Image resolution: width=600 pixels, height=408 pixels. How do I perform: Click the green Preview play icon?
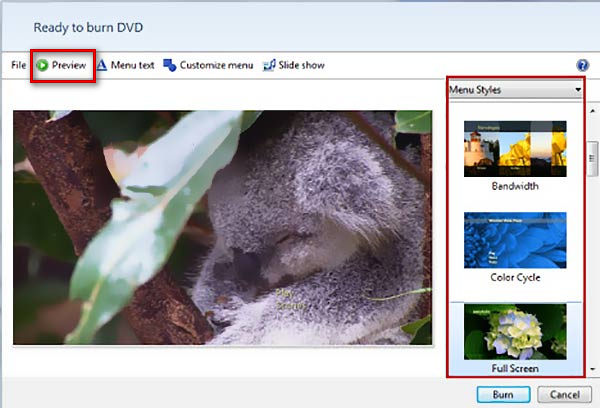pos(42,65)
